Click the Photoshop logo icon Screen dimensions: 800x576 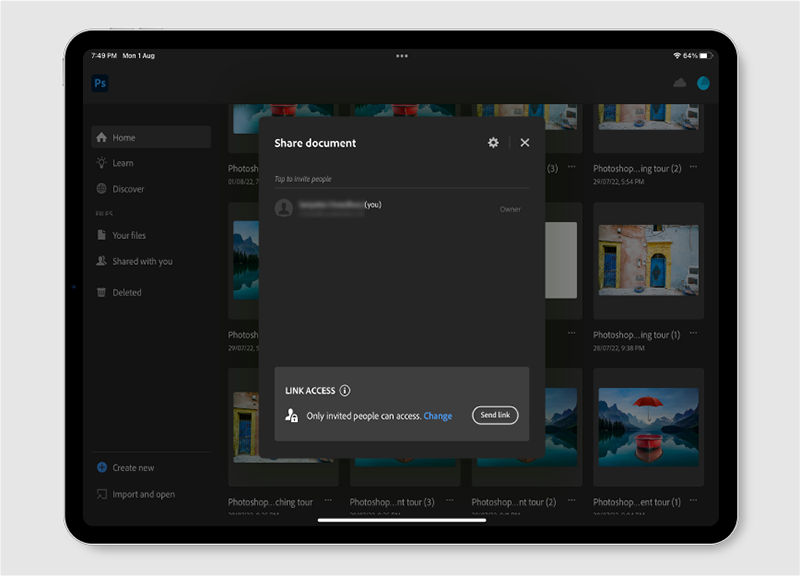point(99,83)
